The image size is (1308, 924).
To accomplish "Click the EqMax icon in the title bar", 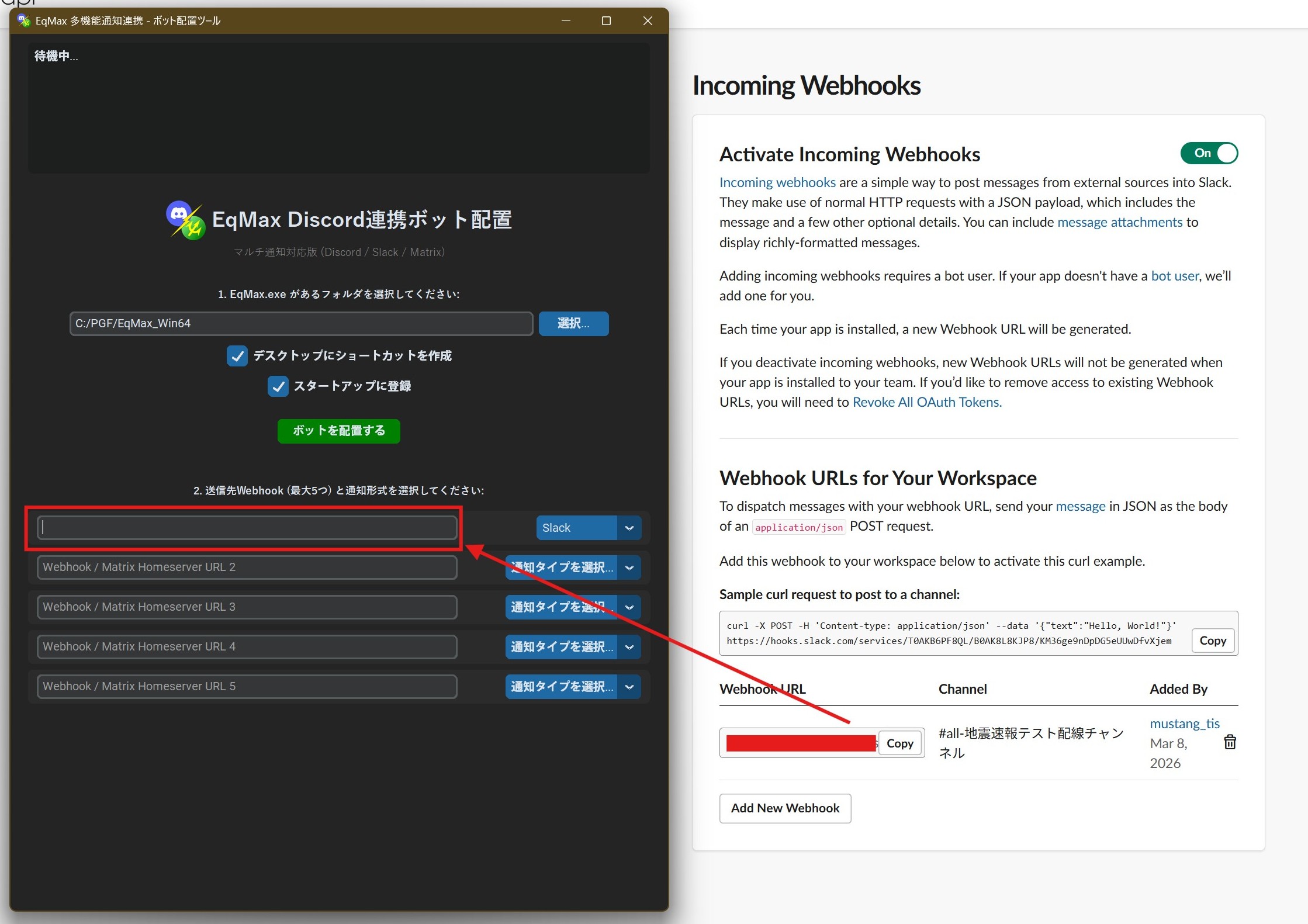I will [x=23, y=20].
